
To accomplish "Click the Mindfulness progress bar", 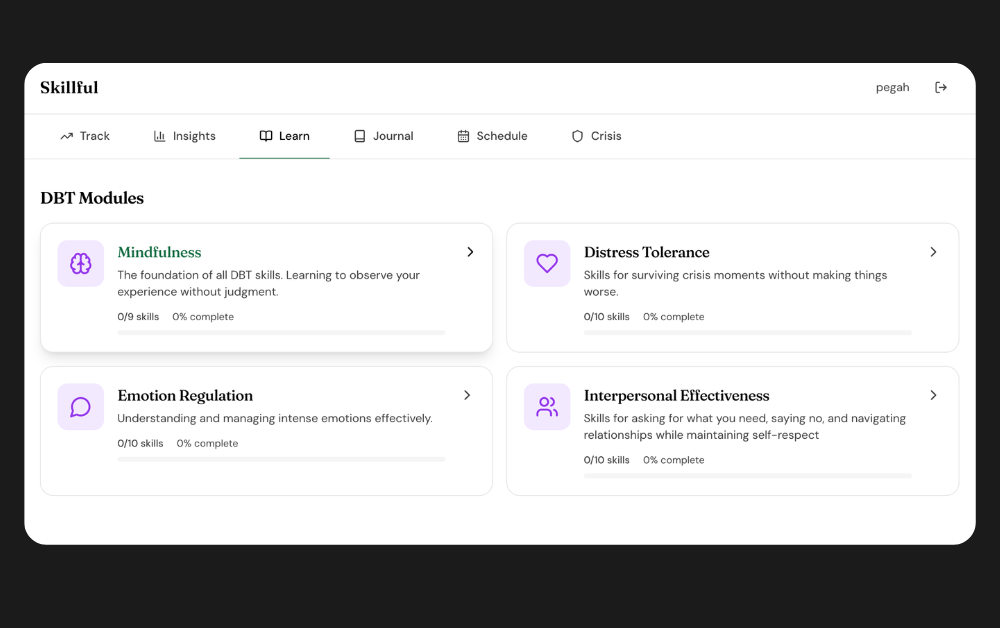I will (x=281, y=330).
